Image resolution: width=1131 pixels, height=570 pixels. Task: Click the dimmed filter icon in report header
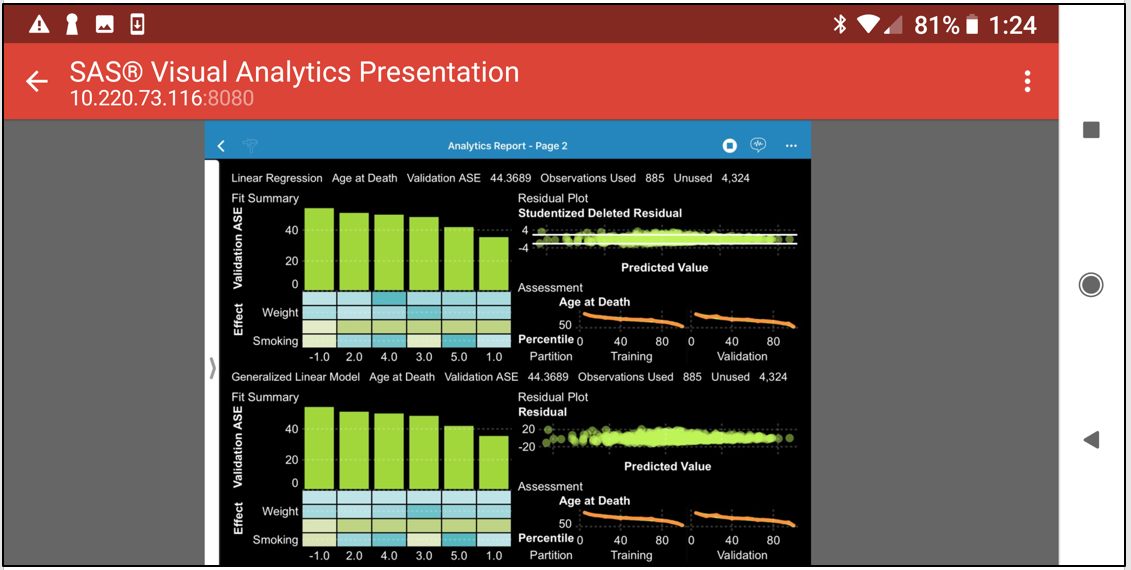pyautogui.click(x=250, y=145)
